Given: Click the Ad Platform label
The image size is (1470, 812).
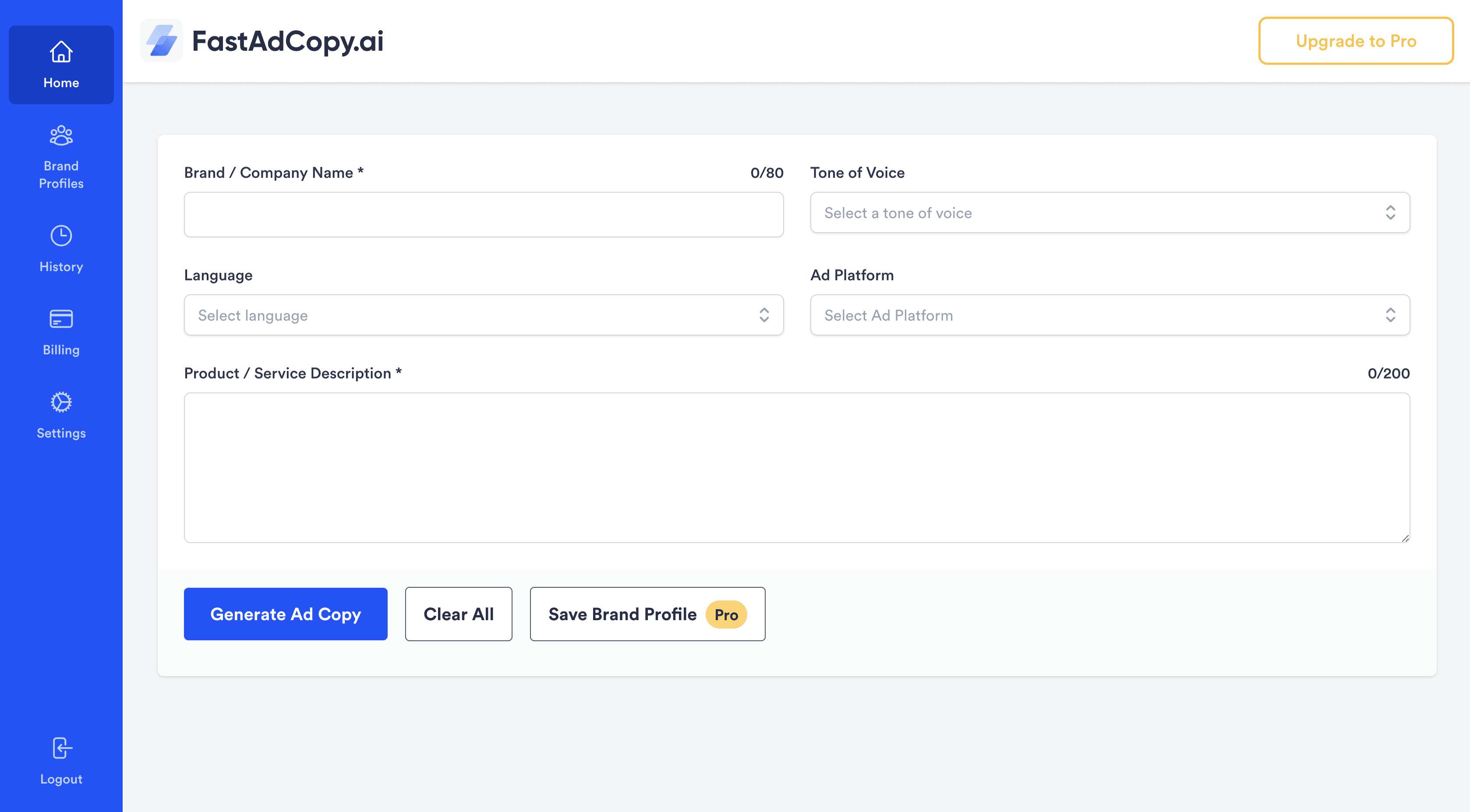Looking at the screenshot, I should [852, 275].
